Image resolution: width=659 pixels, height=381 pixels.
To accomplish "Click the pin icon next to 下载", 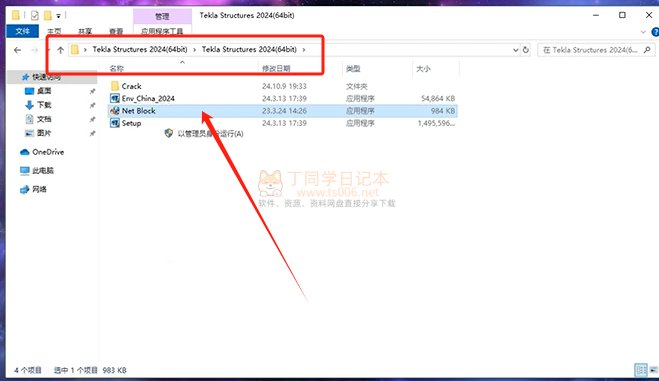I will click(x=92, y=105).
